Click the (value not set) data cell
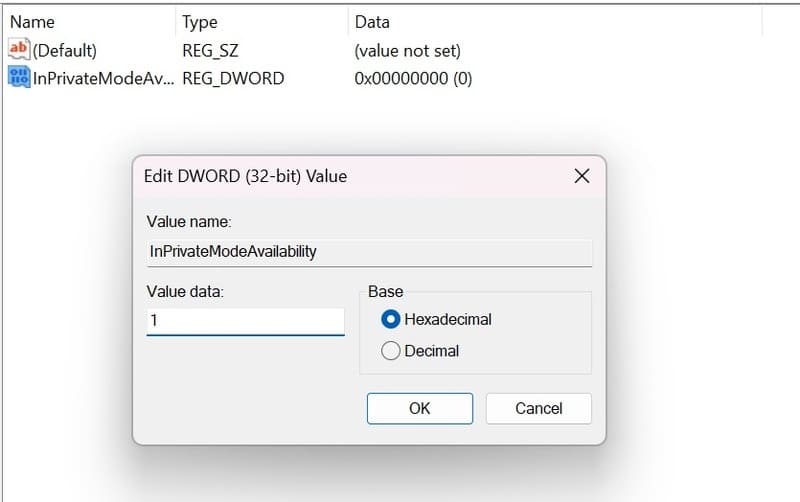Viewport: 800px width, 502px height. click(408, 51)
